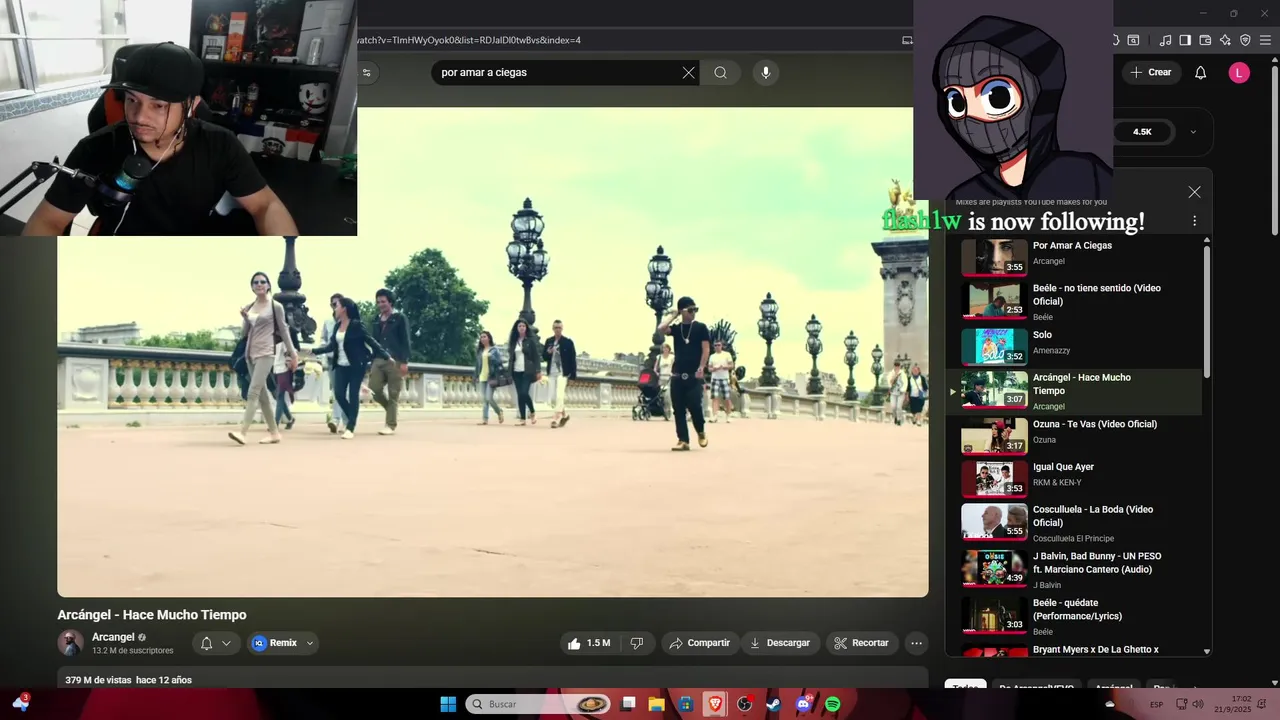This screenshot has height=720, width=1280.
Task: Open the Windows Start menu
Action: 448,704
